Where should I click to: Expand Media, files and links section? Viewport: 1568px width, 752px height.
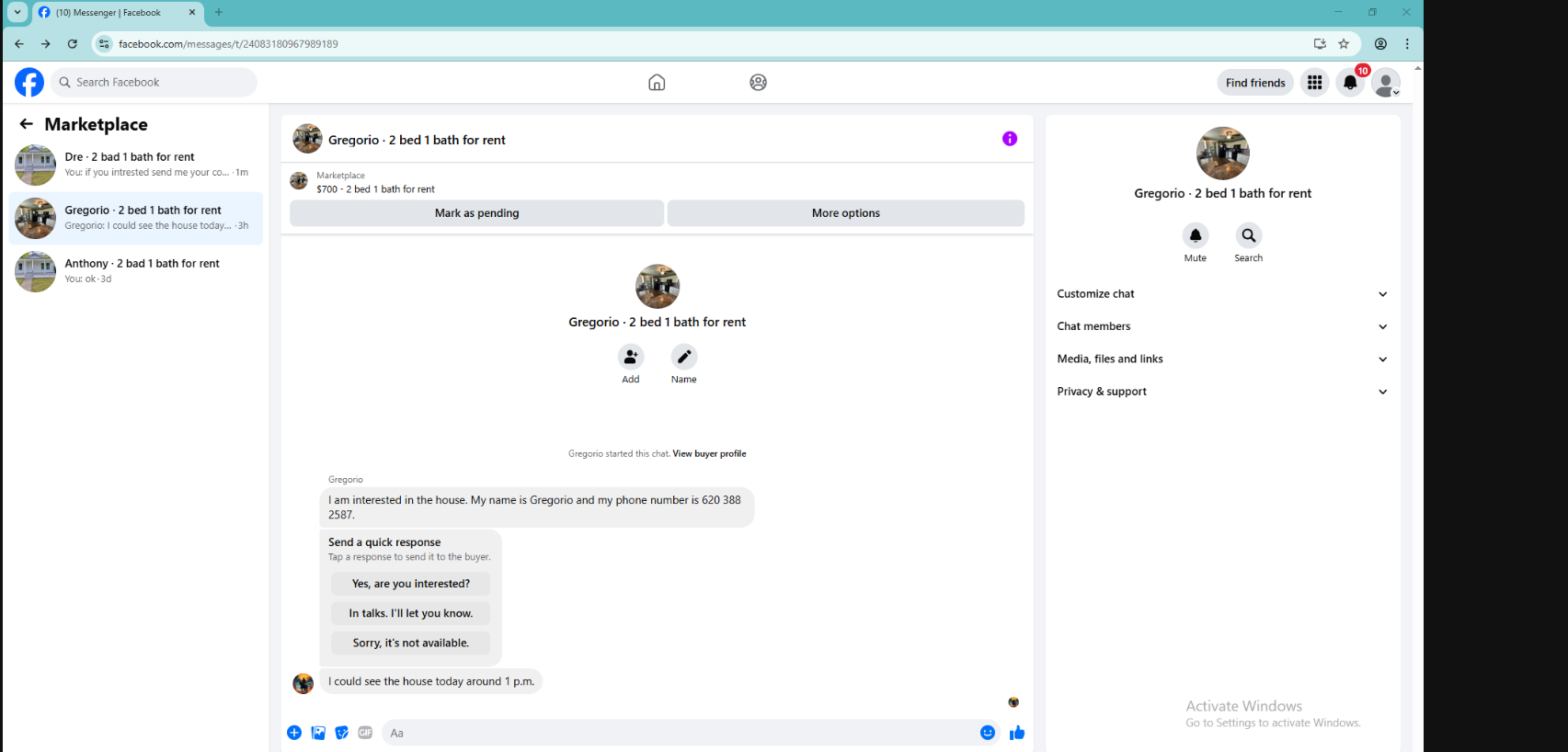pyautogui.click(x=1222, y=359)
